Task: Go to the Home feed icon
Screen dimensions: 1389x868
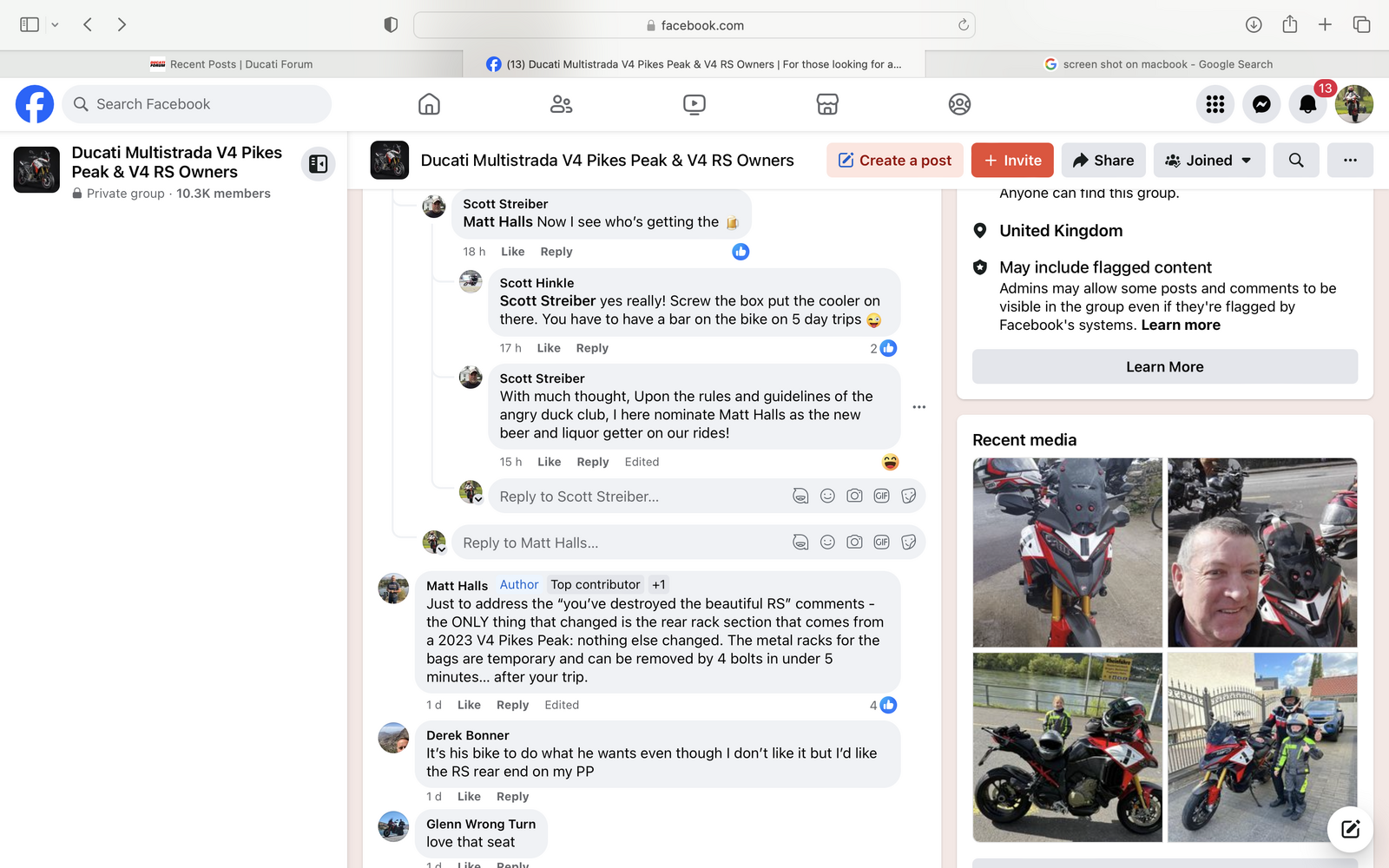Action: click(429, 104)
